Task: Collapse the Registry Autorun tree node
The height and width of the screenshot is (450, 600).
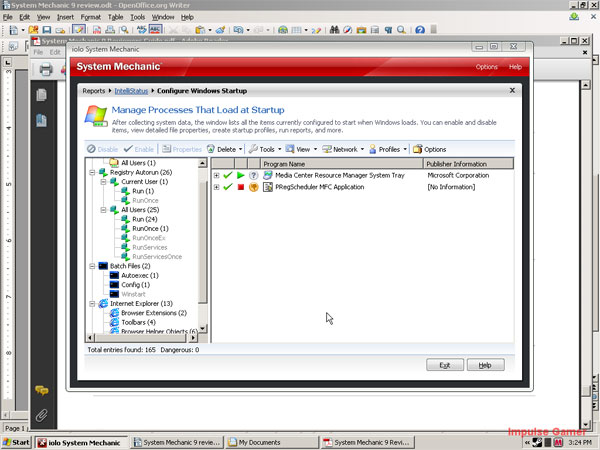Action: coord(92,173)
